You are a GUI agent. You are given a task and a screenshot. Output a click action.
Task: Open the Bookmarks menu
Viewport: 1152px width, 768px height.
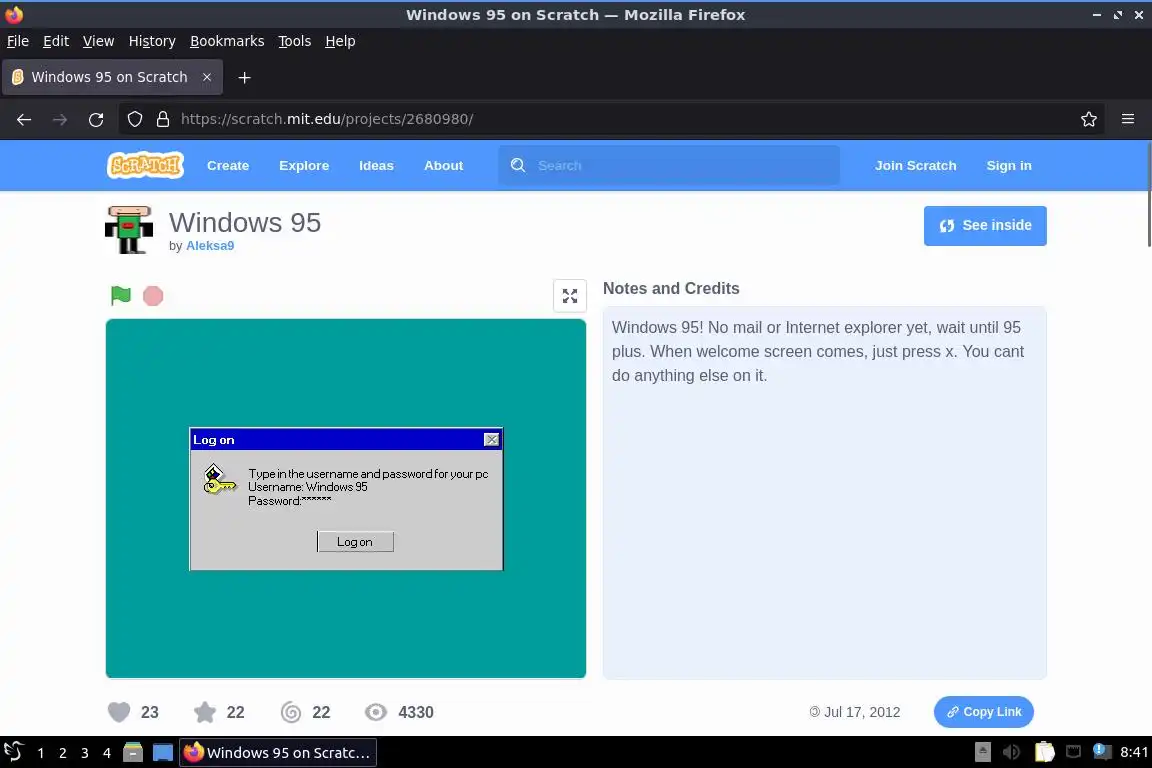(x=227, y=41)
